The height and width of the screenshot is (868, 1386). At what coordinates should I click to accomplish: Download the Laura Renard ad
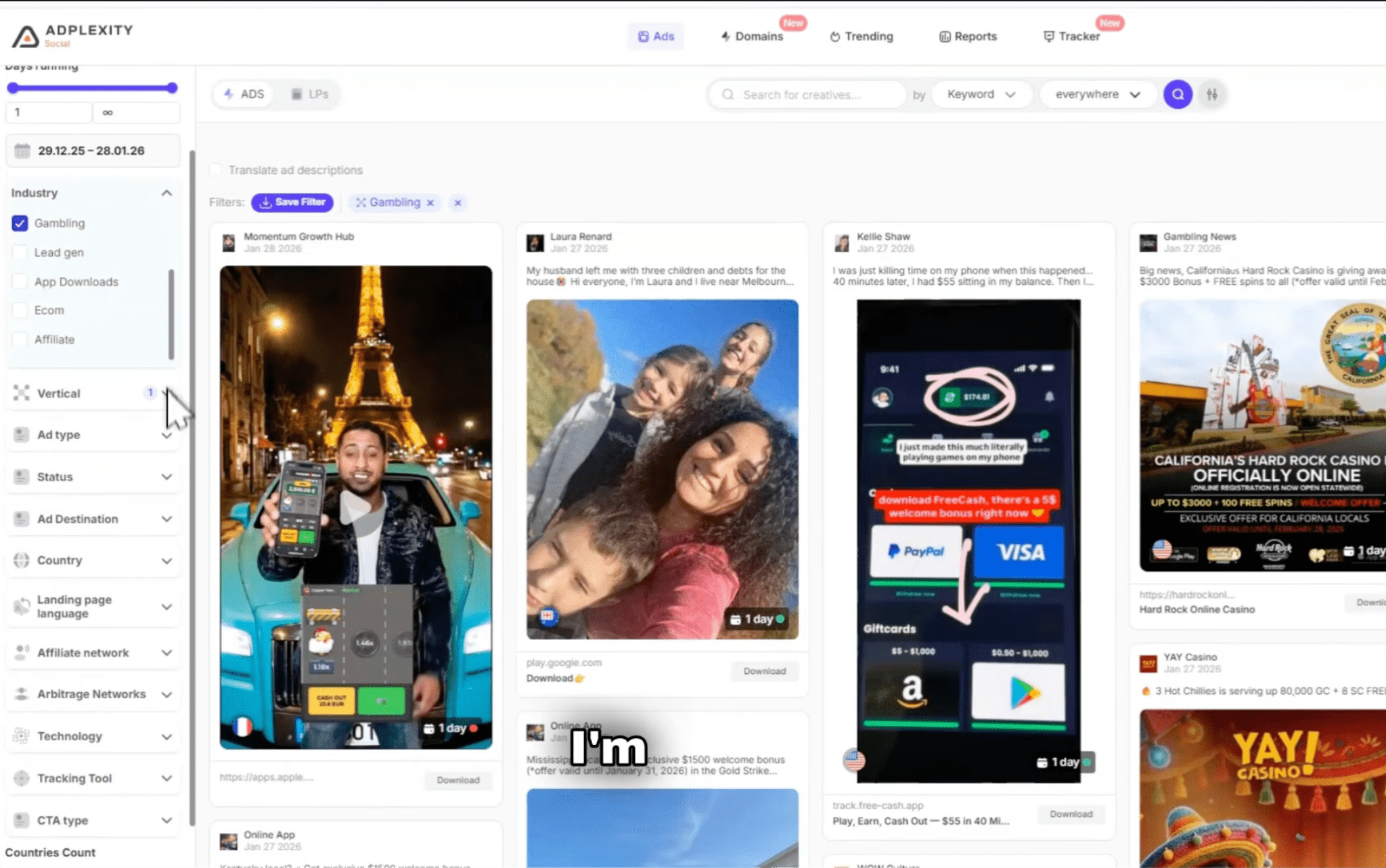pos(765,671)
